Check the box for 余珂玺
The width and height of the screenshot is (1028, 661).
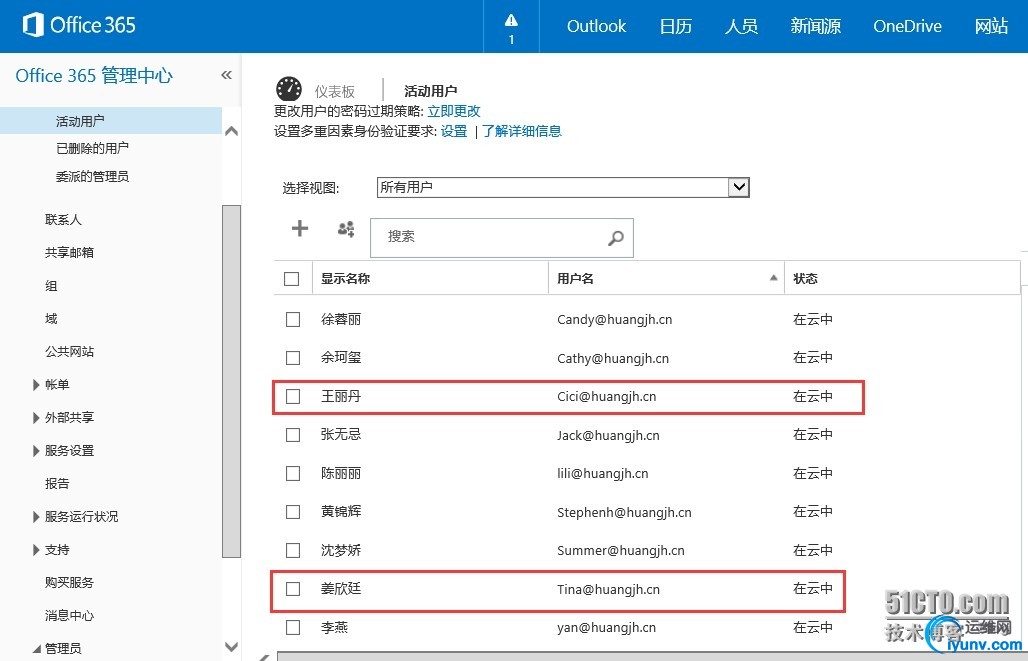pos(293,358)
